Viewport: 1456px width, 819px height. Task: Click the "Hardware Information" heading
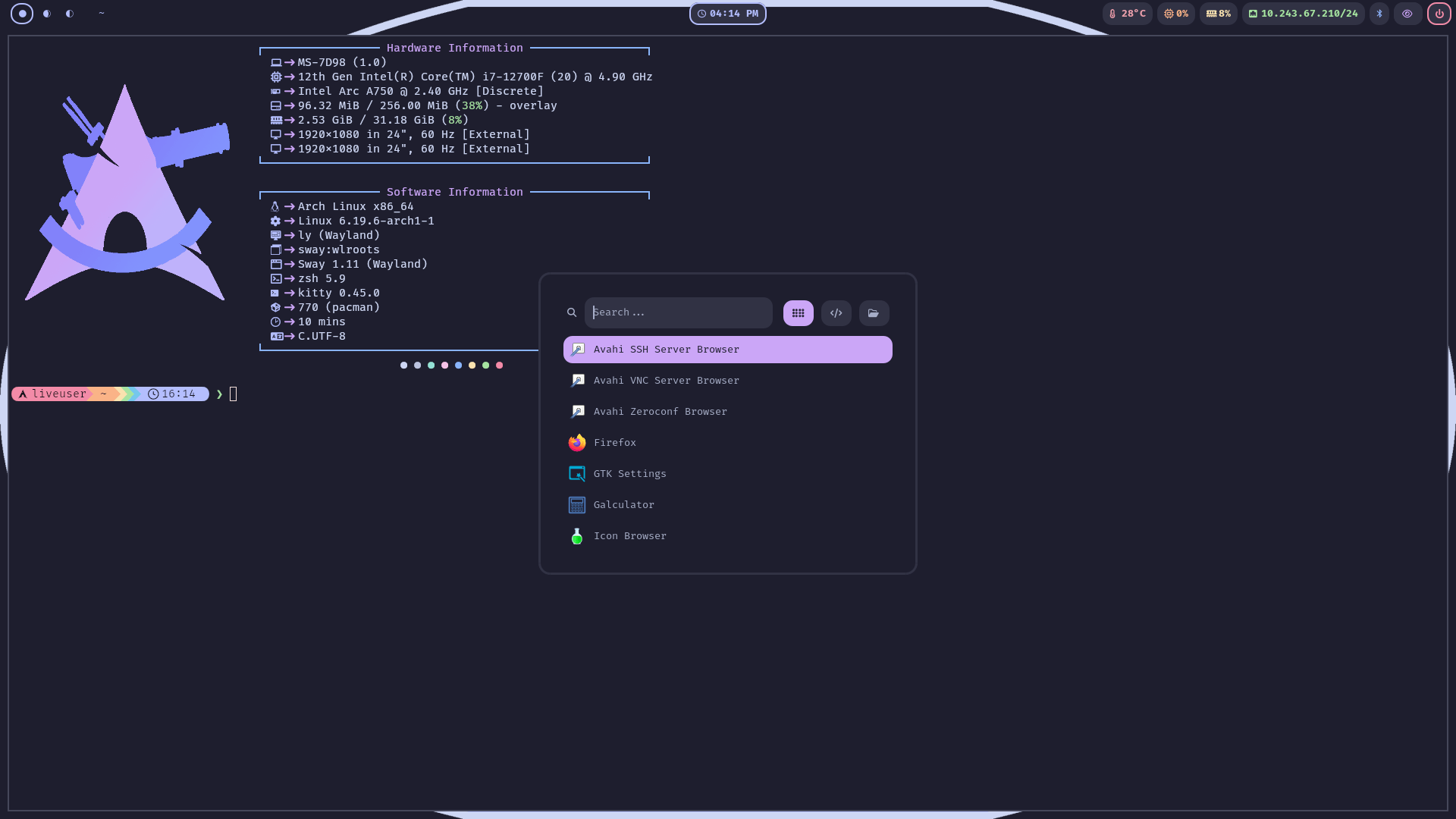tap(455, 48)
